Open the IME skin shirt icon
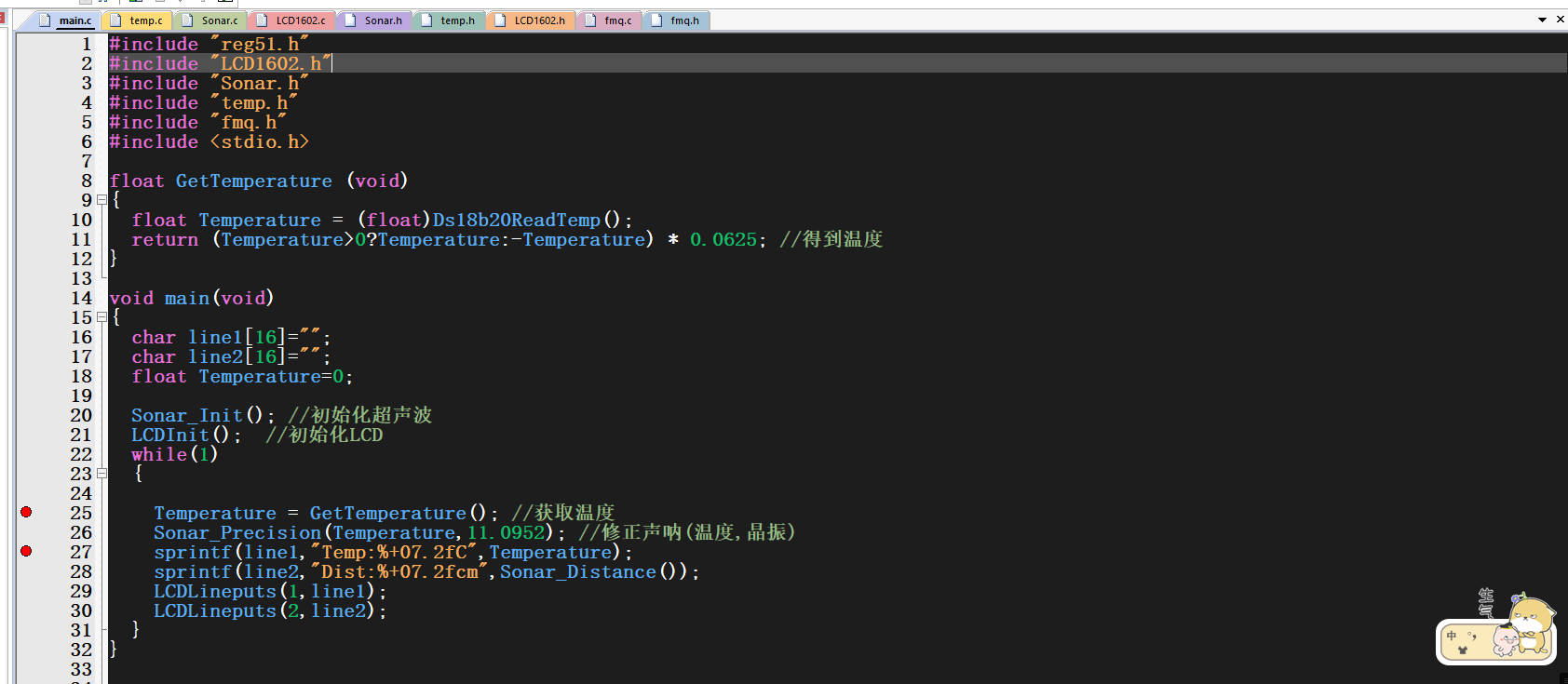The image size is (1568, 684). click(1462, 650)
